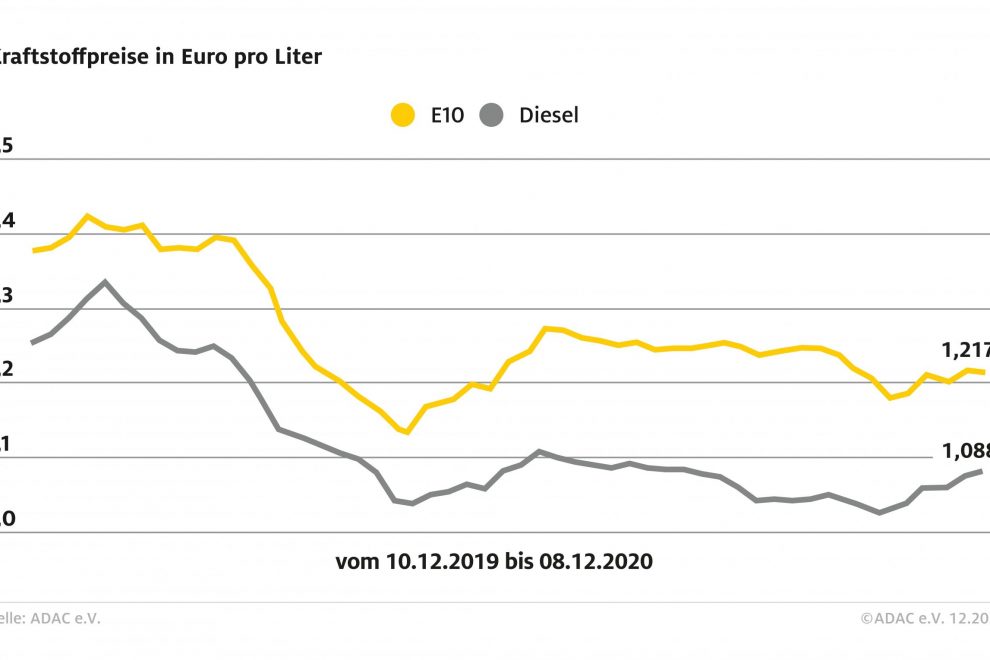Click the 1,0 y-axis label at the baseline
Viewport: 990px width, 660px height.
point(6,519)
